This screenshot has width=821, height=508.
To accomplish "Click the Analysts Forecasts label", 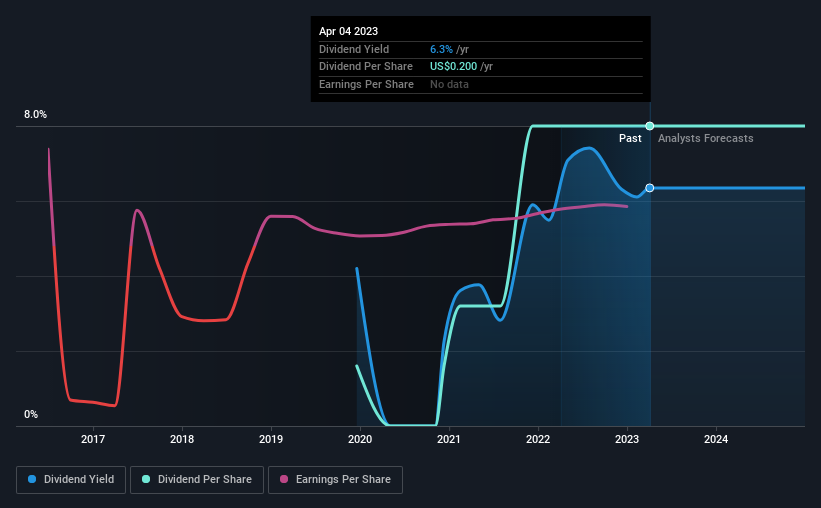I will tap(705, 138).
